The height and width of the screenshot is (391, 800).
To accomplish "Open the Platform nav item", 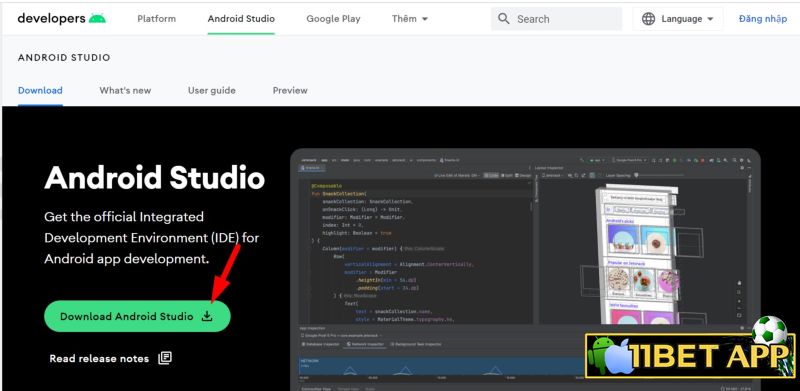I will click(x=157, y=19).
